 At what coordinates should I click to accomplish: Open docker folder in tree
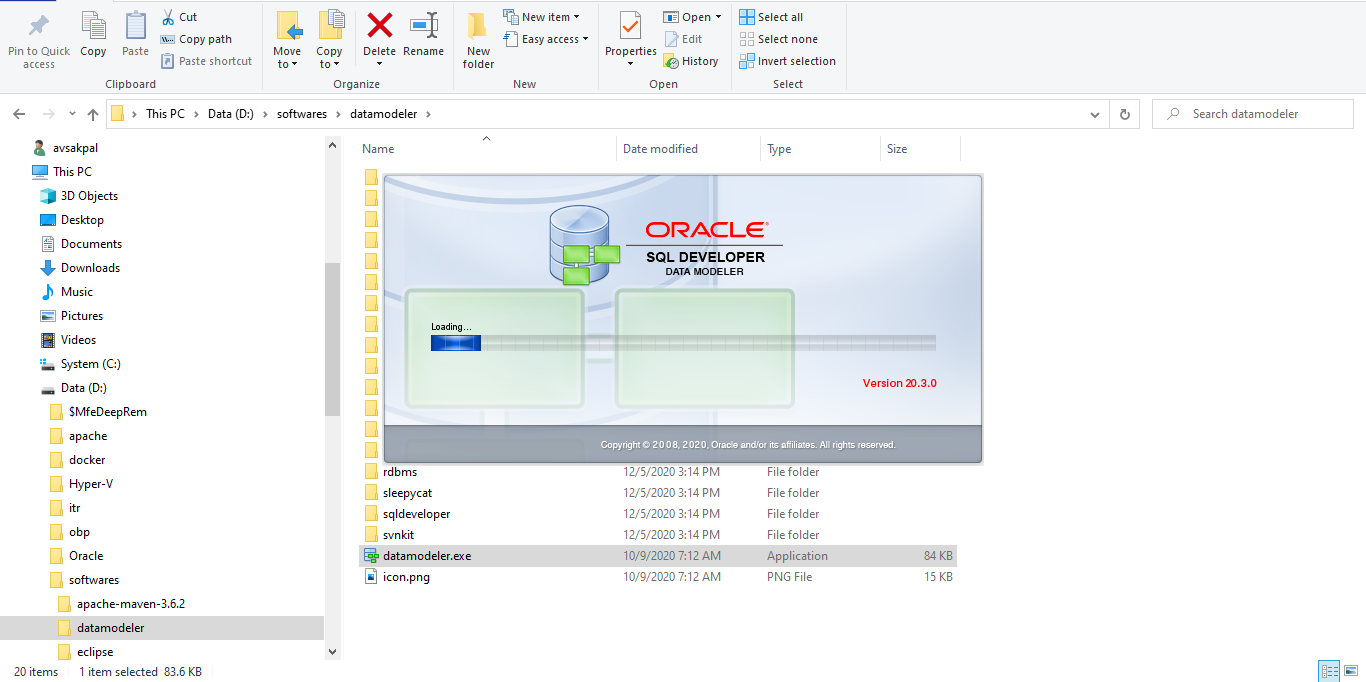(x=87, y=460)
